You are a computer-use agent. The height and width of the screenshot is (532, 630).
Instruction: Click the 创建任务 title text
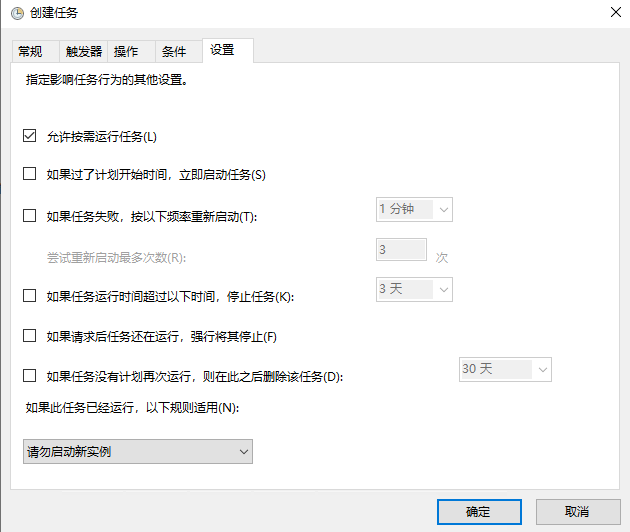(x=53, y=13)
